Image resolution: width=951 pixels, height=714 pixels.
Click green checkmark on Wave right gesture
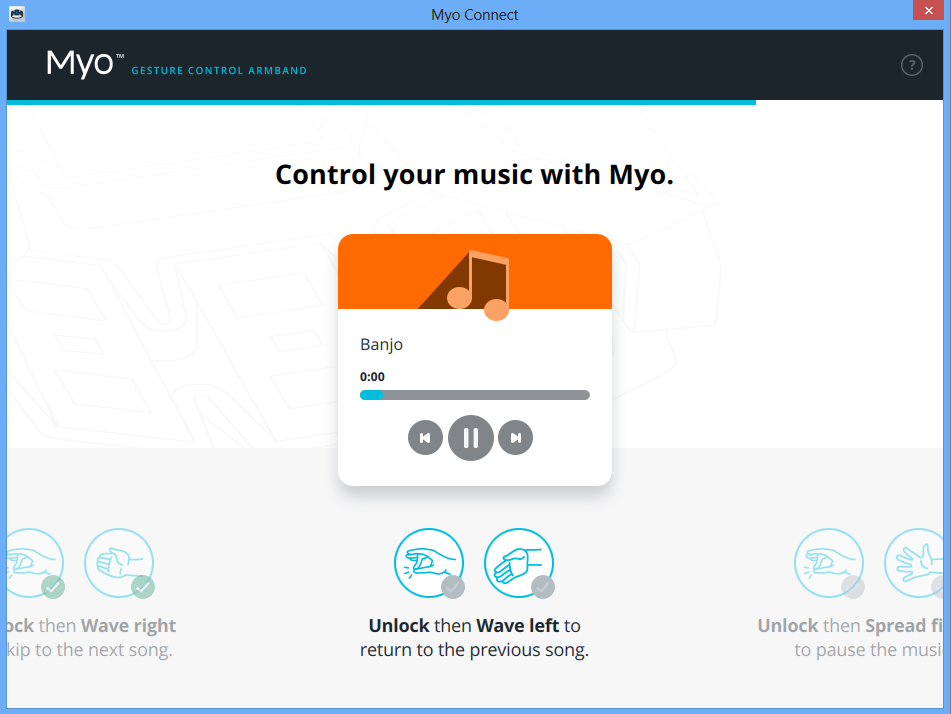[x=143, y=587]
